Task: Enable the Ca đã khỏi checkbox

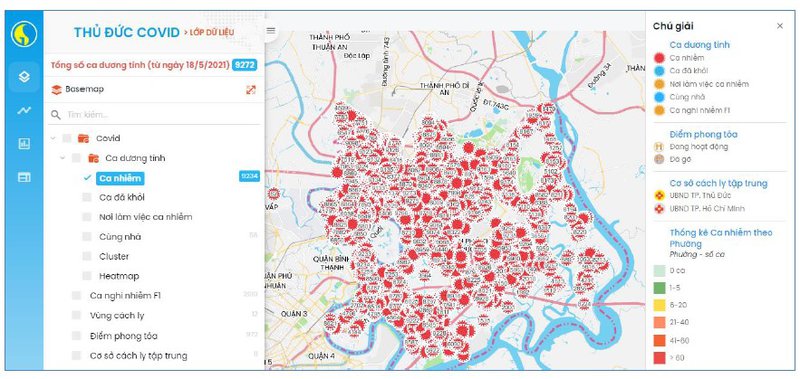Action: (87, 197)
